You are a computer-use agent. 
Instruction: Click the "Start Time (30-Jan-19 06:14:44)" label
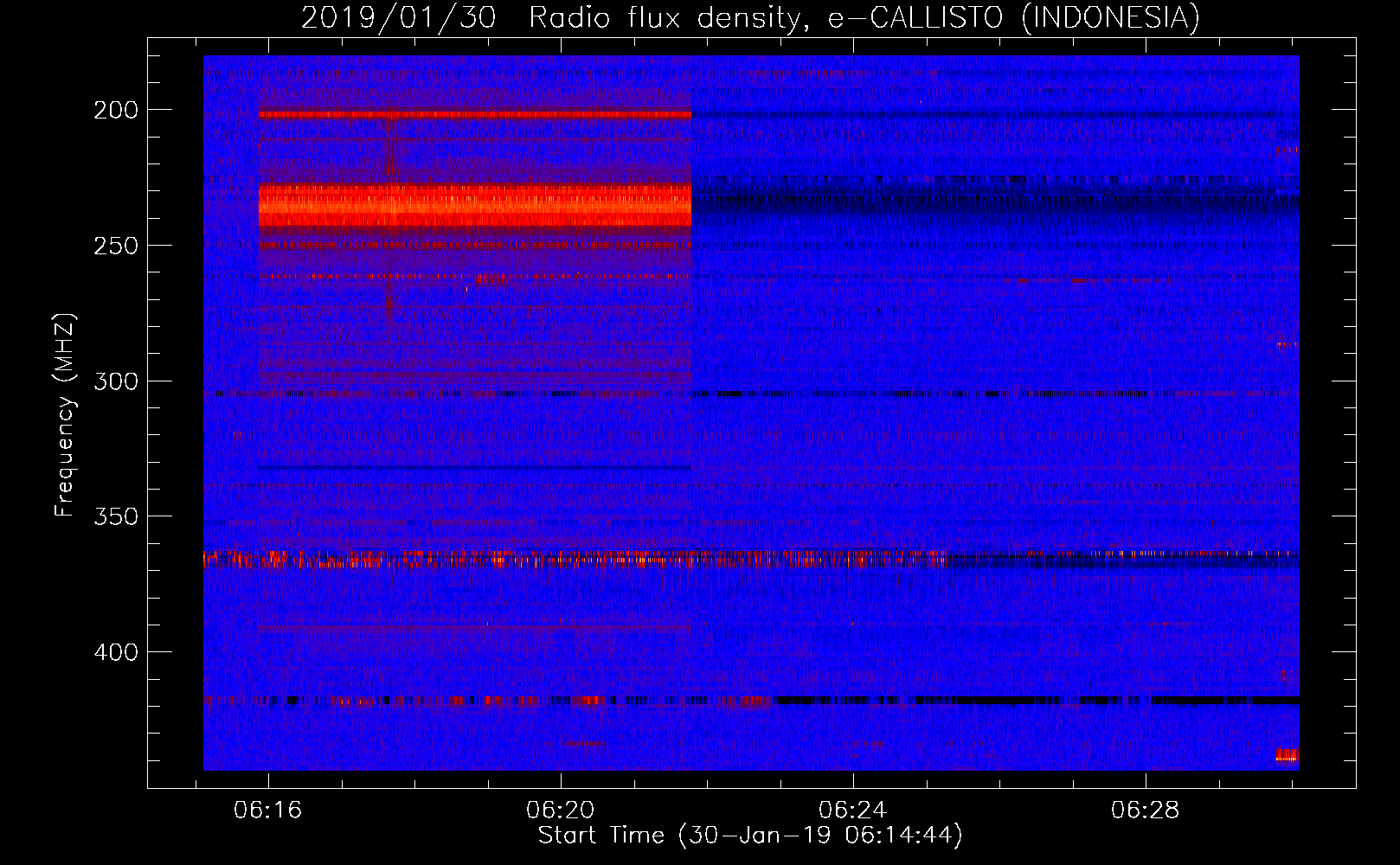pyautogui.click(x=750, y=836)
